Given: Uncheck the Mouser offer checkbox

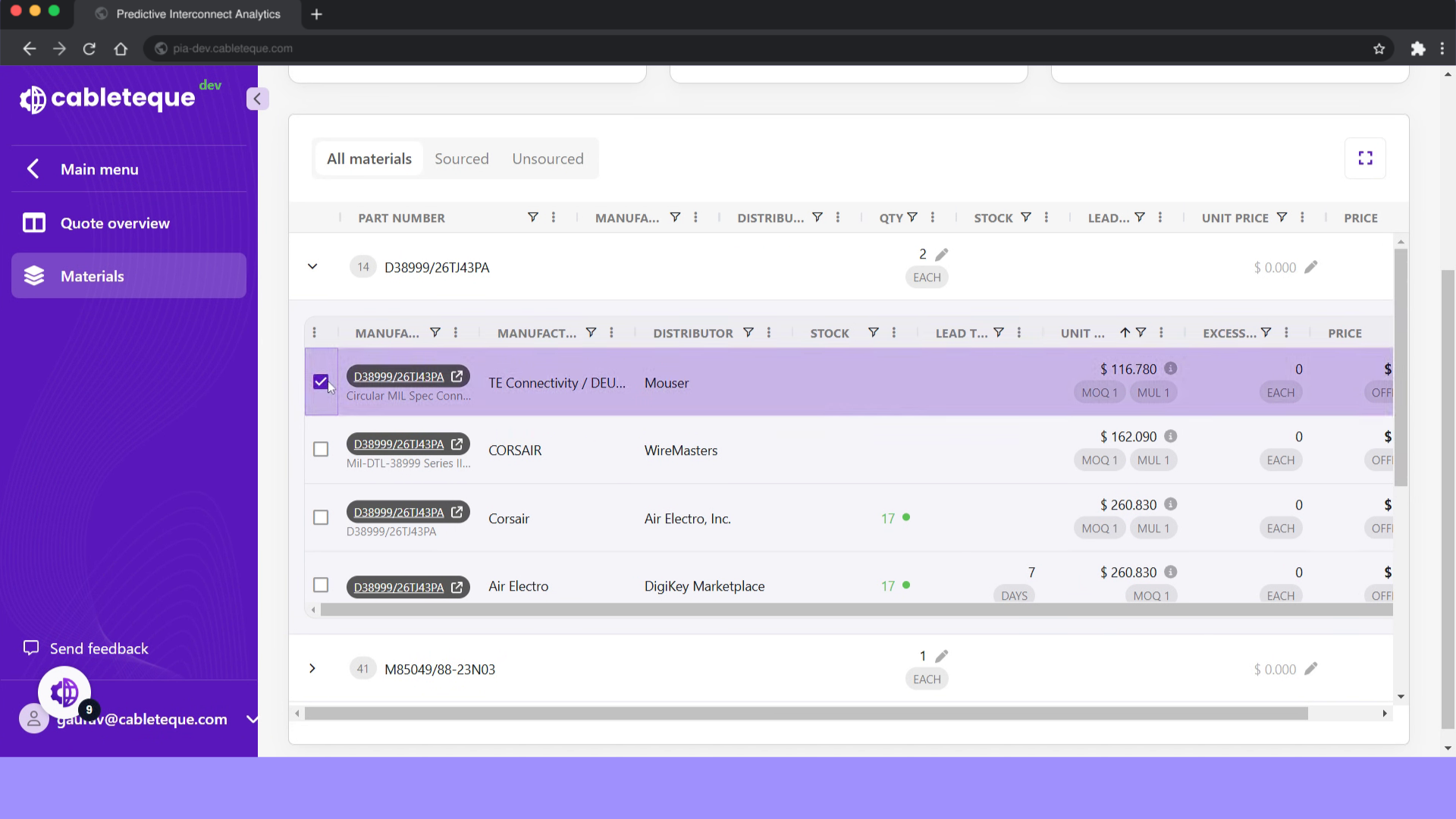Looking at the screenshot, I should (321, 382).
